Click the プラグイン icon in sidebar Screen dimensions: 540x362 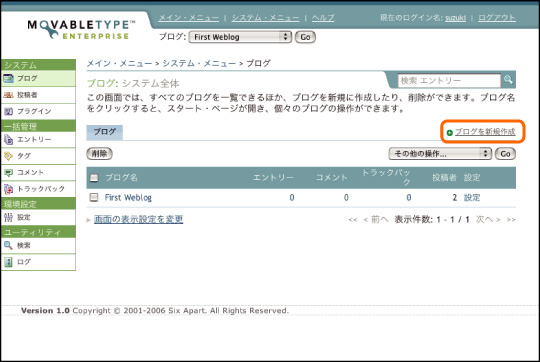click(8, 111)
